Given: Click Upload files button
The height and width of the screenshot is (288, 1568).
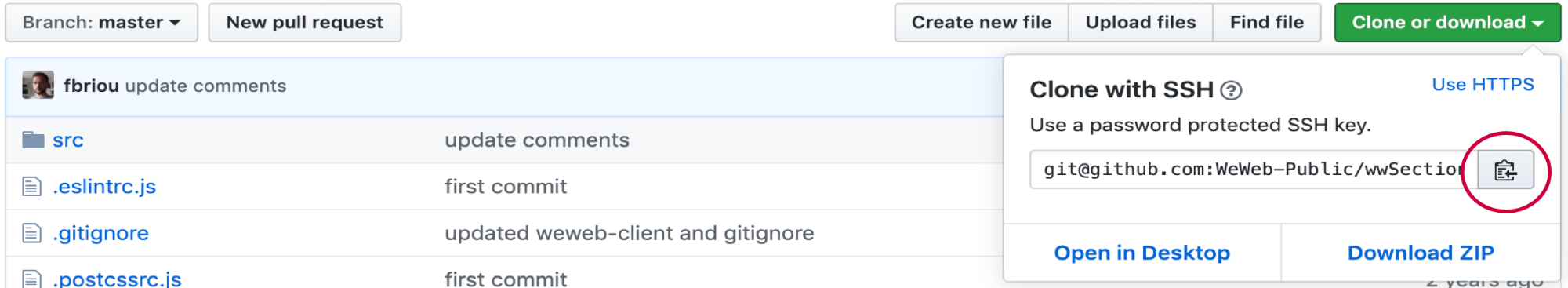Looking at the screenshot, I should point(1141,23).
